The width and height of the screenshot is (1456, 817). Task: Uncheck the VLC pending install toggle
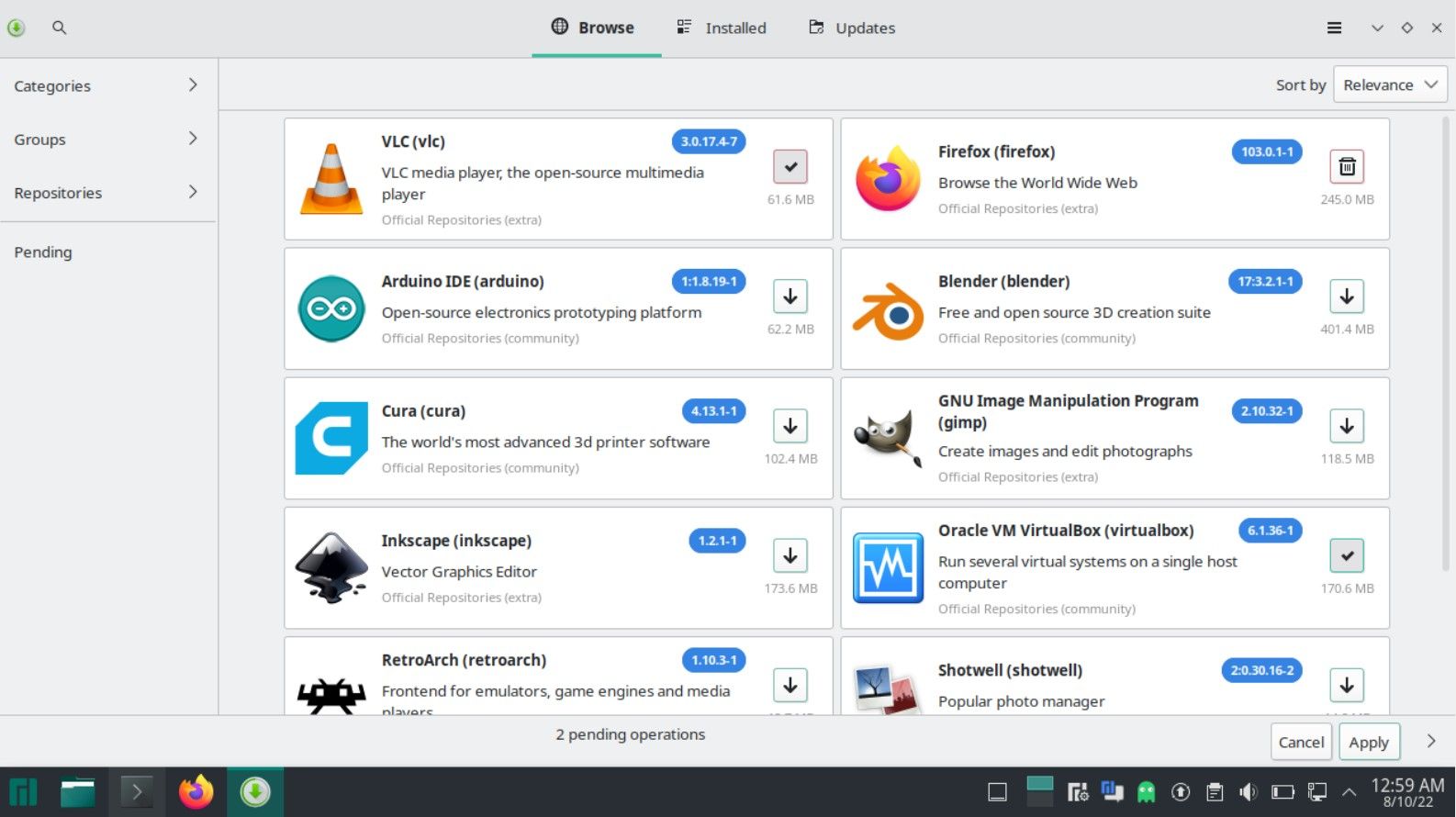[790, 166]
